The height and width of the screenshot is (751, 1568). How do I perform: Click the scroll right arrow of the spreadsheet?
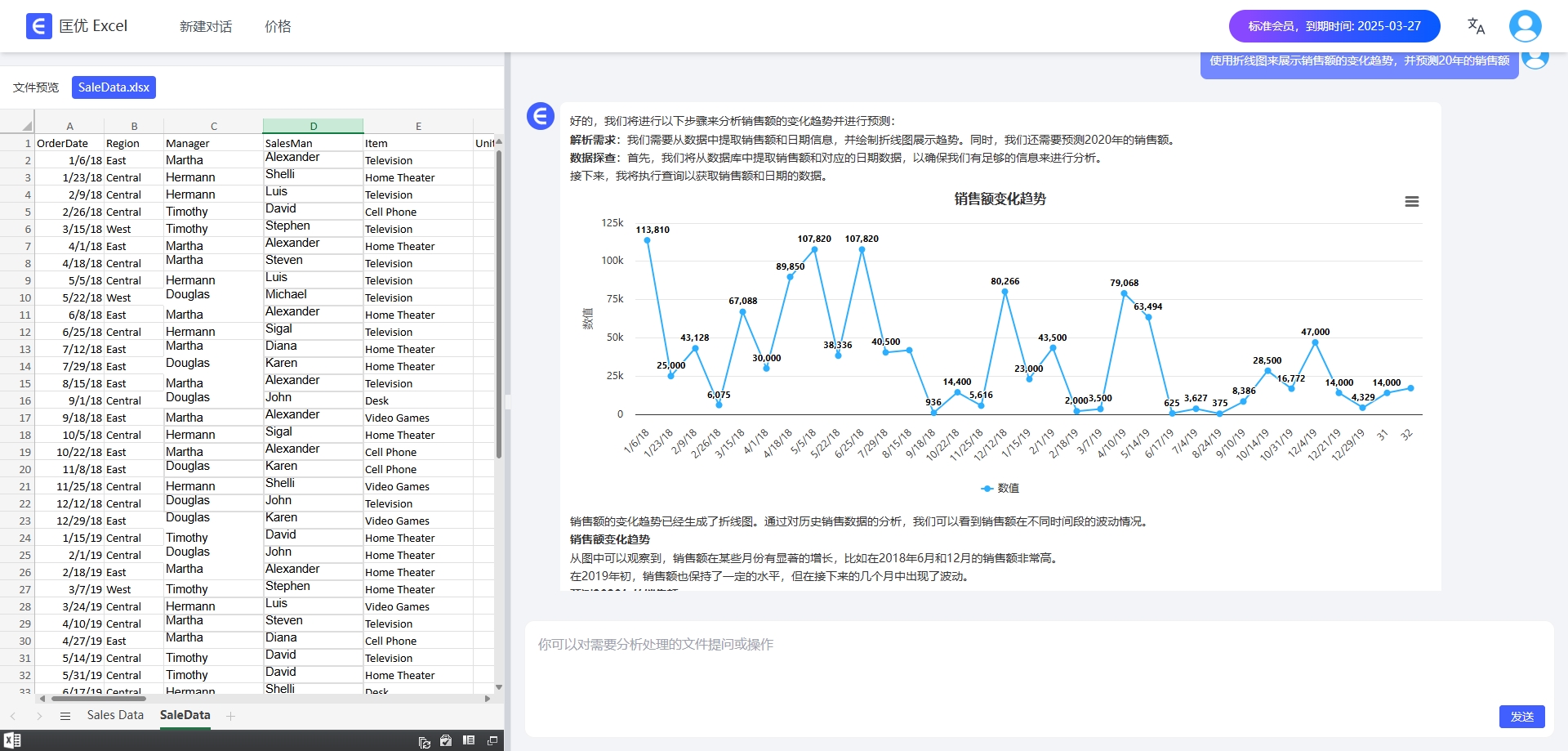[488, 699]
